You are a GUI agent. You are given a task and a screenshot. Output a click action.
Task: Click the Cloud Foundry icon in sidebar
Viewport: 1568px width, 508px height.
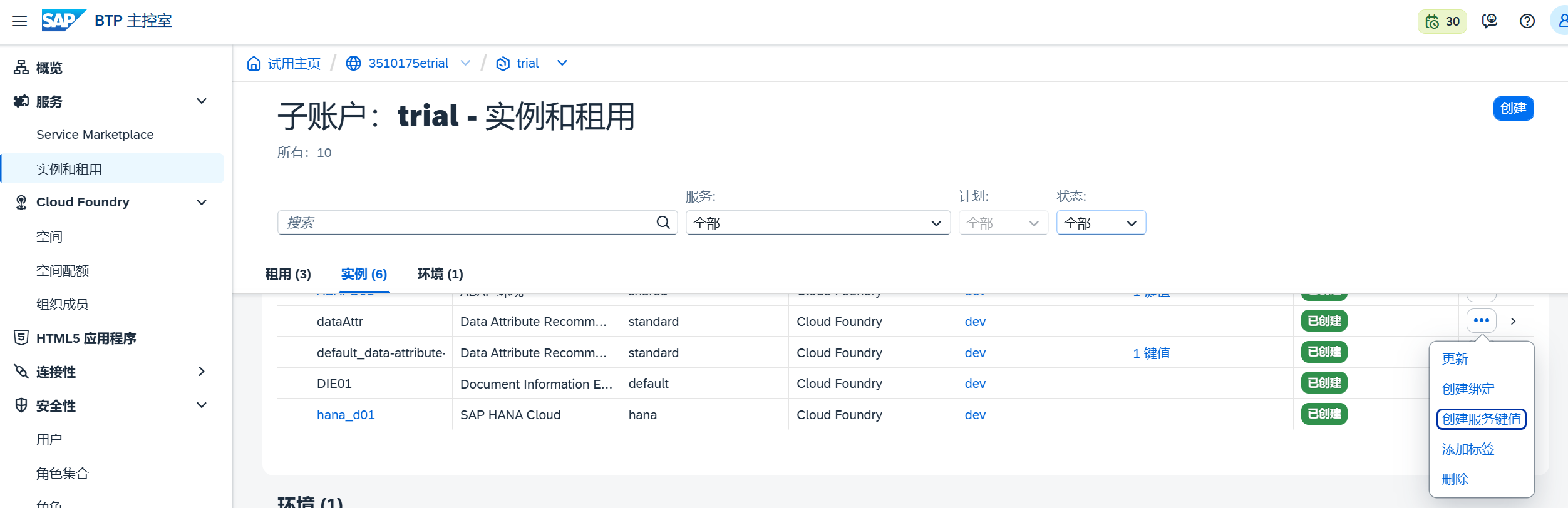21,202
